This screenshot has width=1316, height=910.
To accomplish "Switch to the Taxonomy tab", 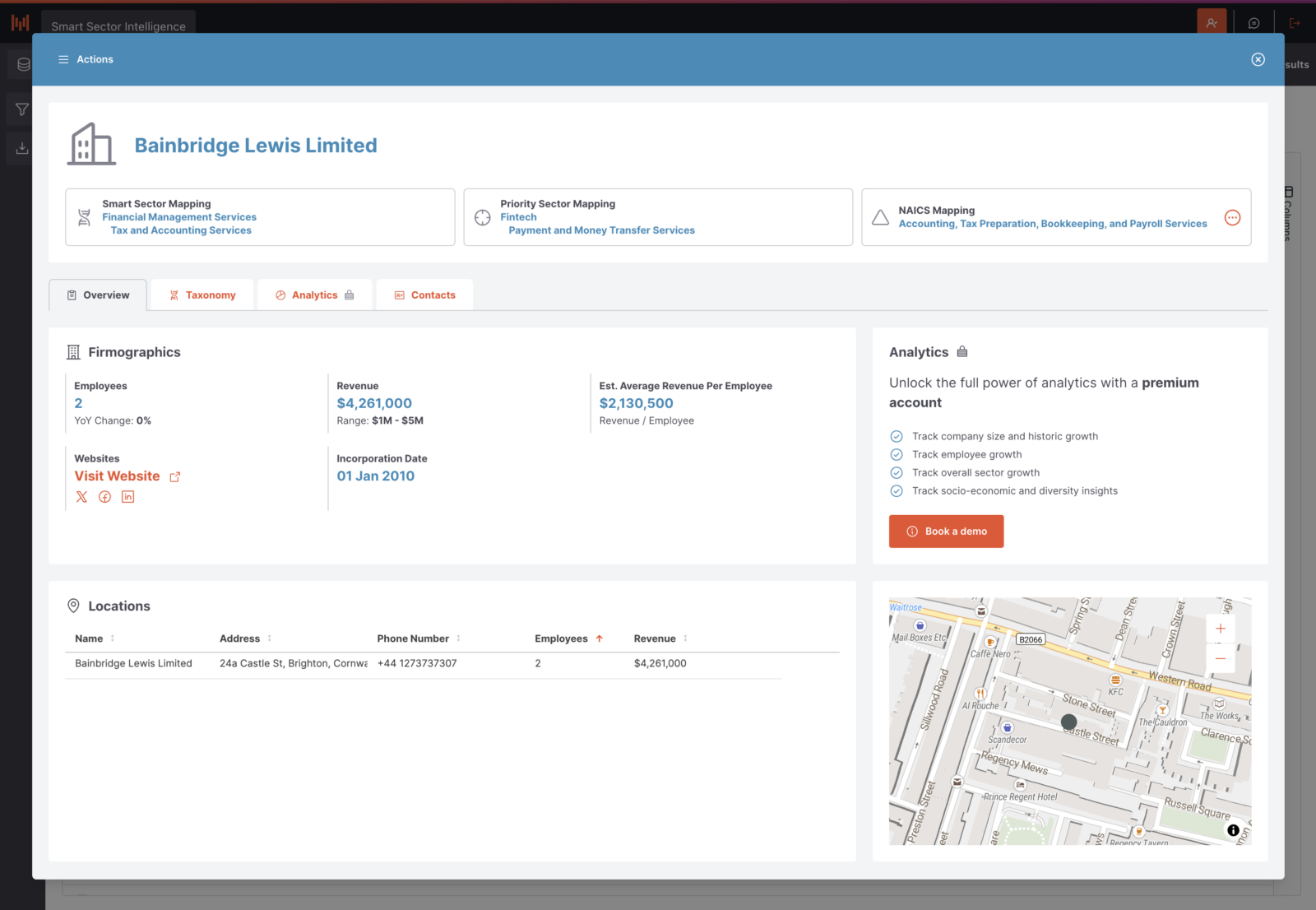I will tap(202, 295).
